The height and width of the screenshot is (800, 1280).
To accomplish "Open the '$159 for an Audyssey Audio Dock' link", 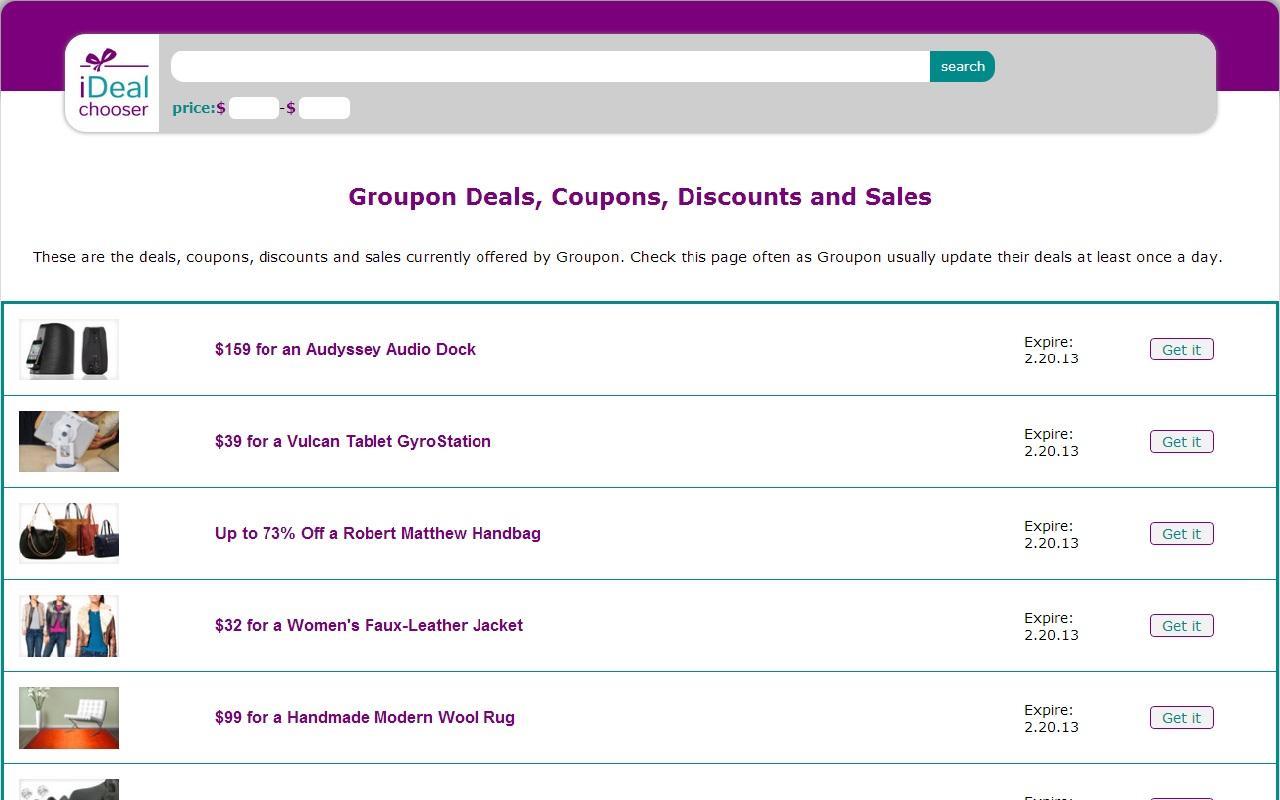I will [345, 349].
